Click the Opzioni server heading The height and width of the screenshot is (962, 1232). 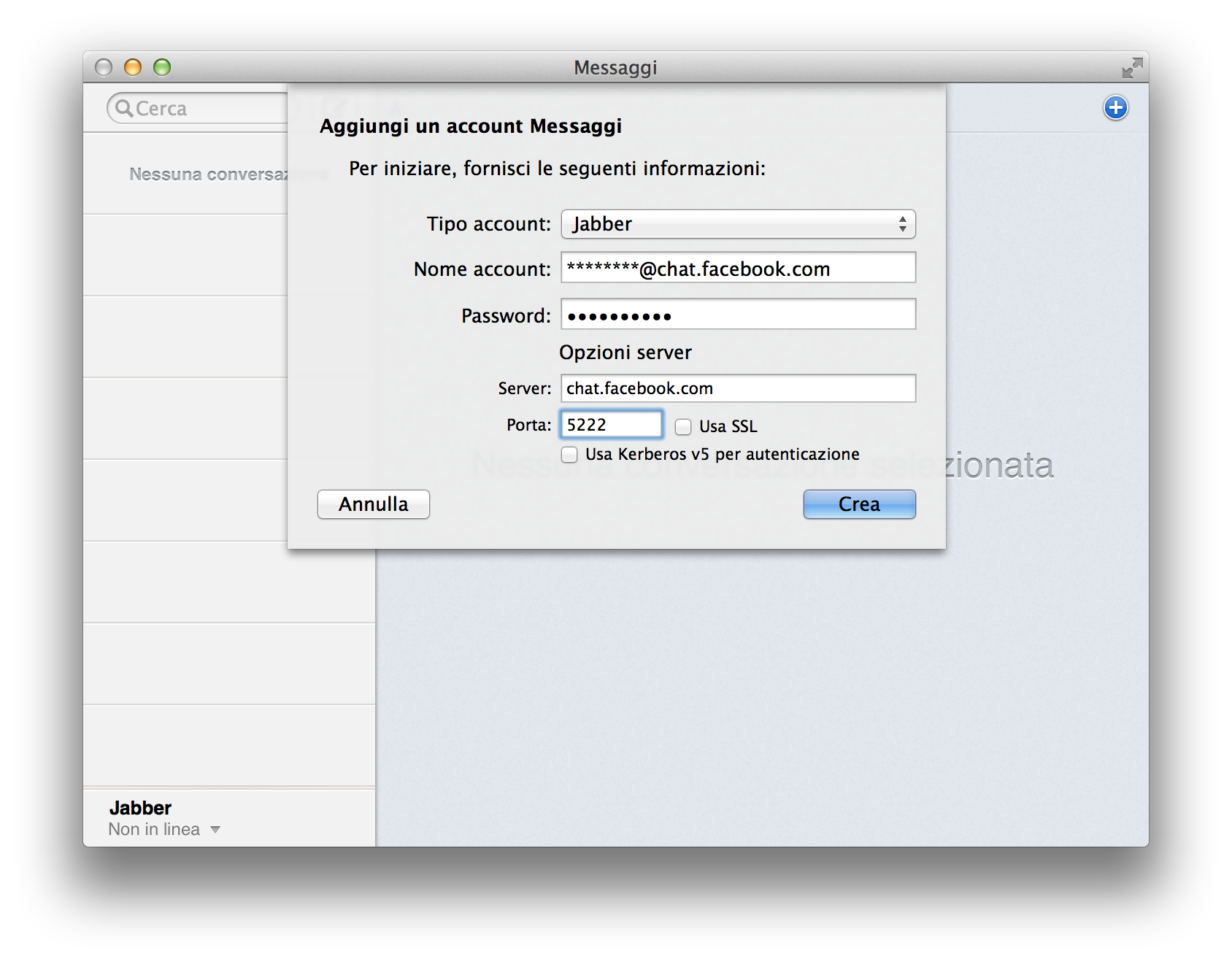[625, 353]
